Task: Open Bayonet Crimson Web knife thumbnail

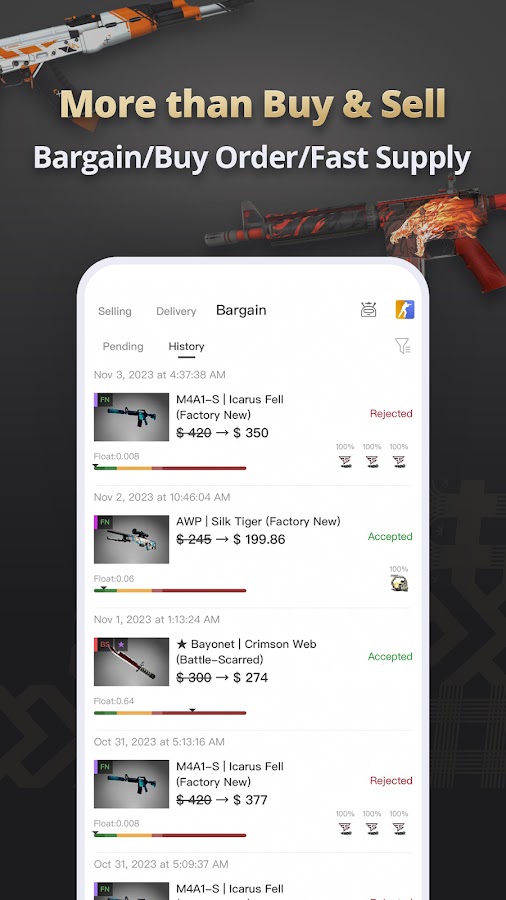Action: point(131,662)
